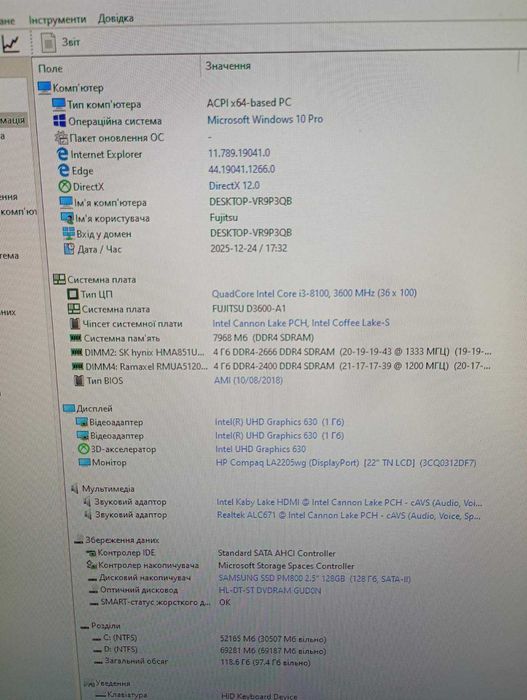Click the Мультимедіа speaker icon
The image size is (527, 700).
[x=75, y=488]
